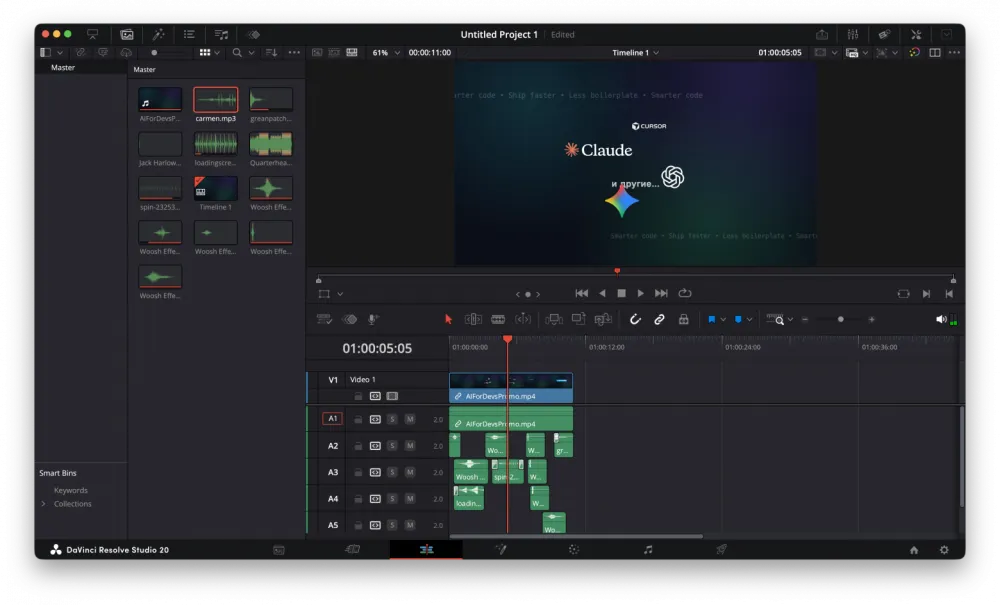This screenshot has width=1000, height=605.
Task: Expand the Collections smart bin
Action: point(43,504)
